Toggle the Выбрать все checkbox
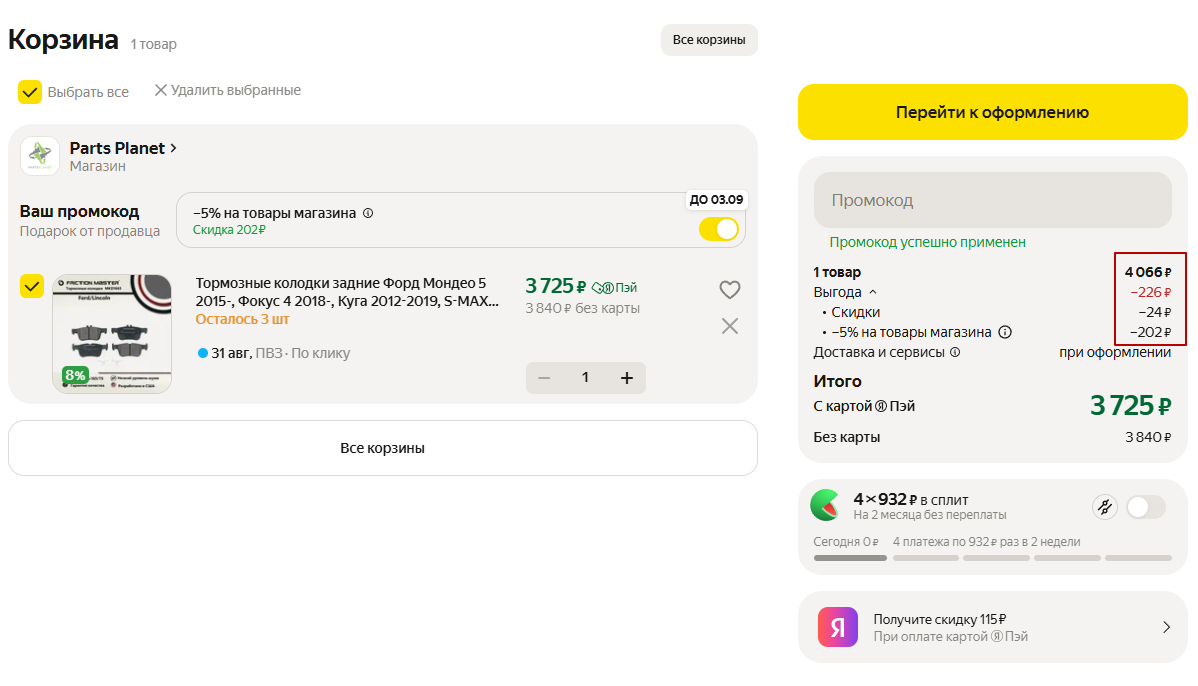The height and width of the screenshot is (686, 1198). 30,92
